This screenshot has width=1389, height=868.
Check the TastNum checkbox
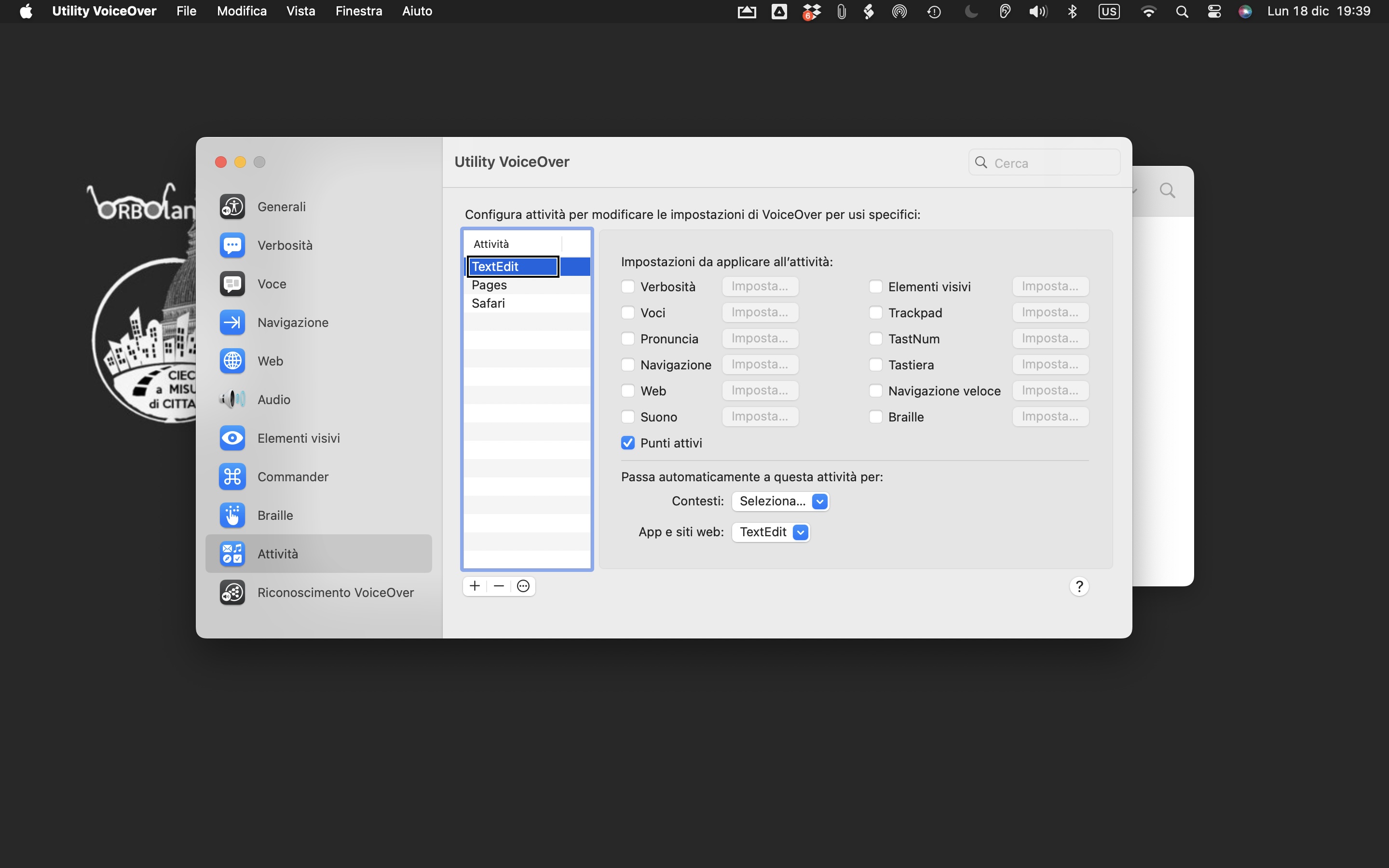[x=875, y=339]
